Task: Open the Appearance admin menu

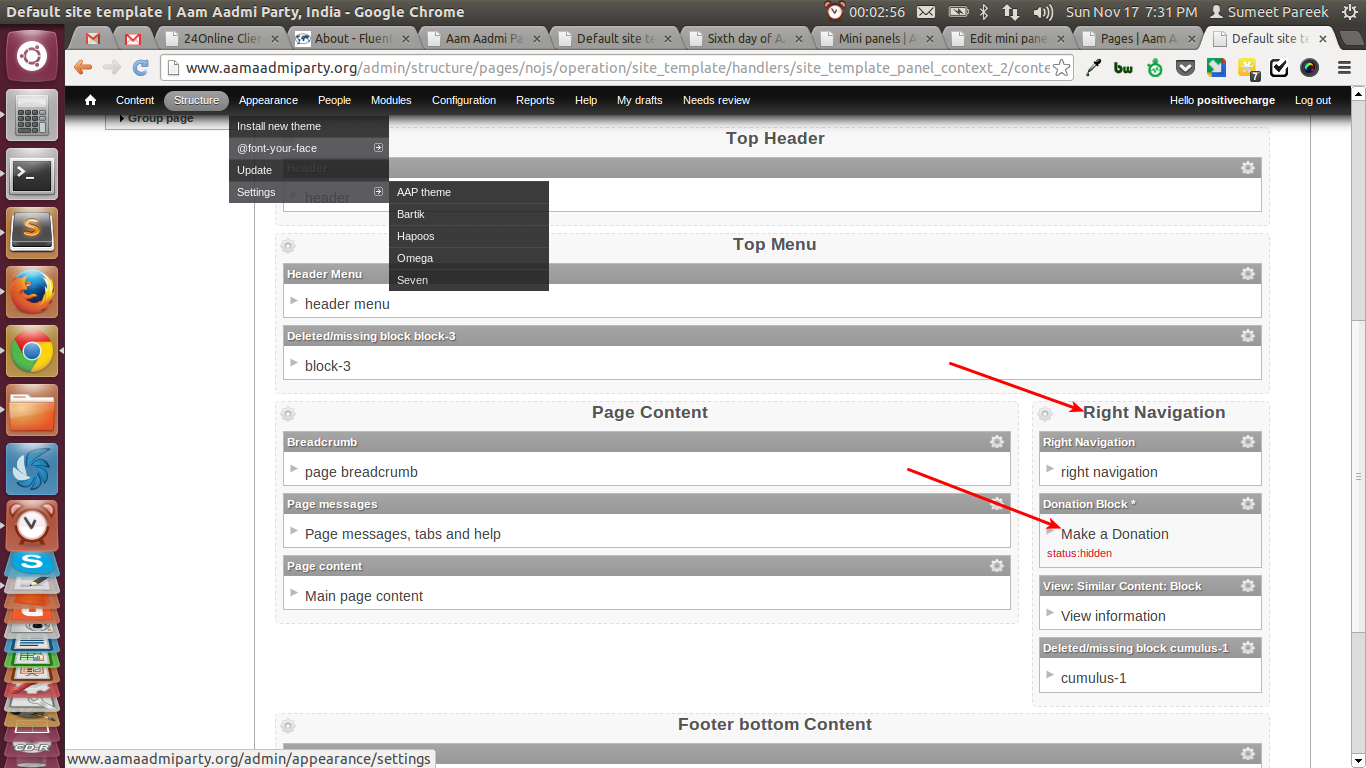Action: point(268,100)
